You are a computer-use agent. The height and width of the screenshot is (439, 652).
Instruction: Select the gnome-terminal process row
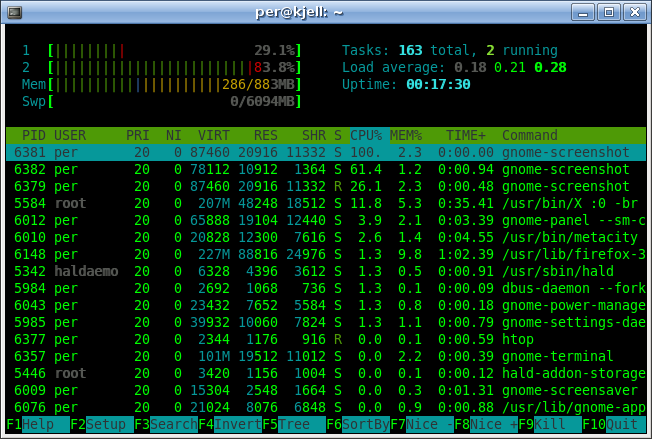coord(326,357)
